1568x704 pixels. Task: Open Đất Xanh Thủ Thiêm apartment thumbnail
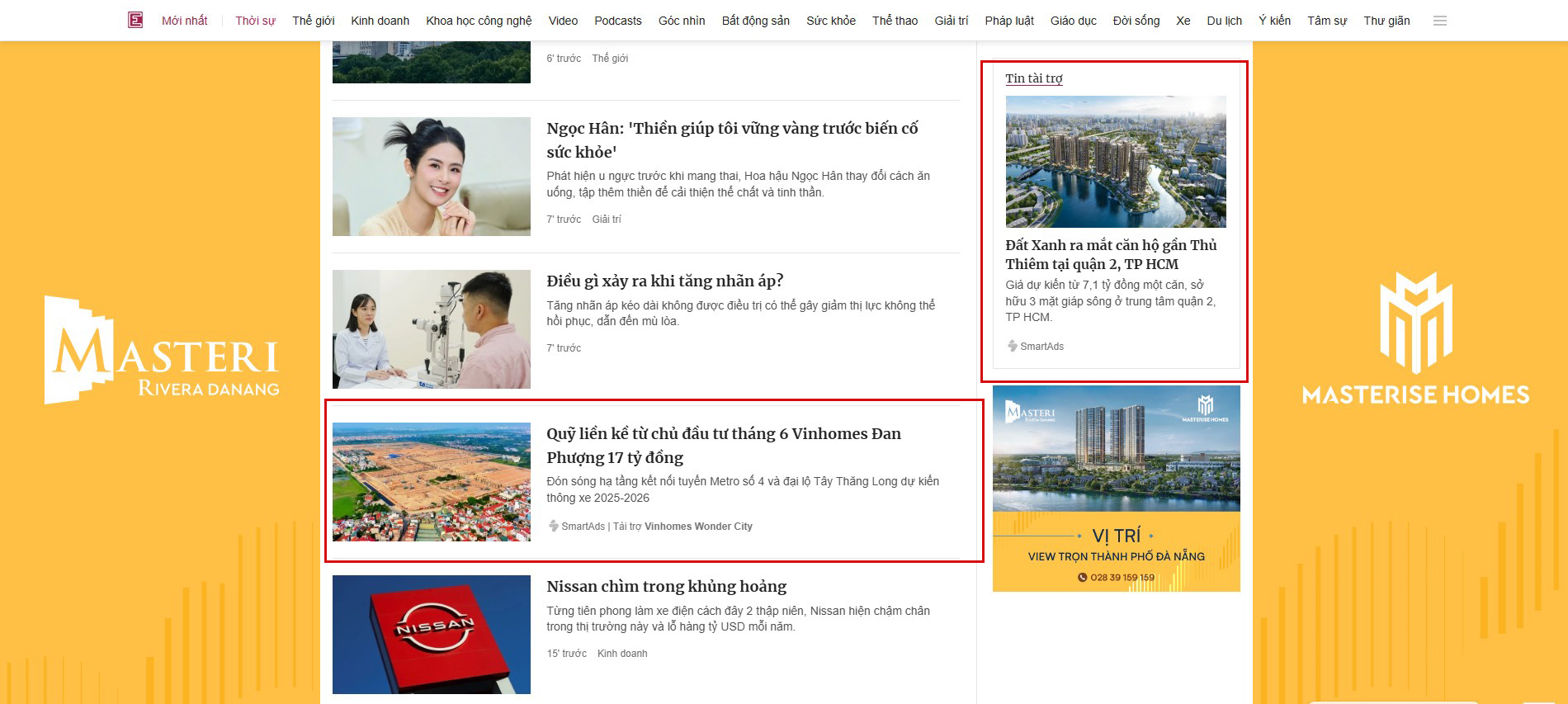coord(1116,162)
